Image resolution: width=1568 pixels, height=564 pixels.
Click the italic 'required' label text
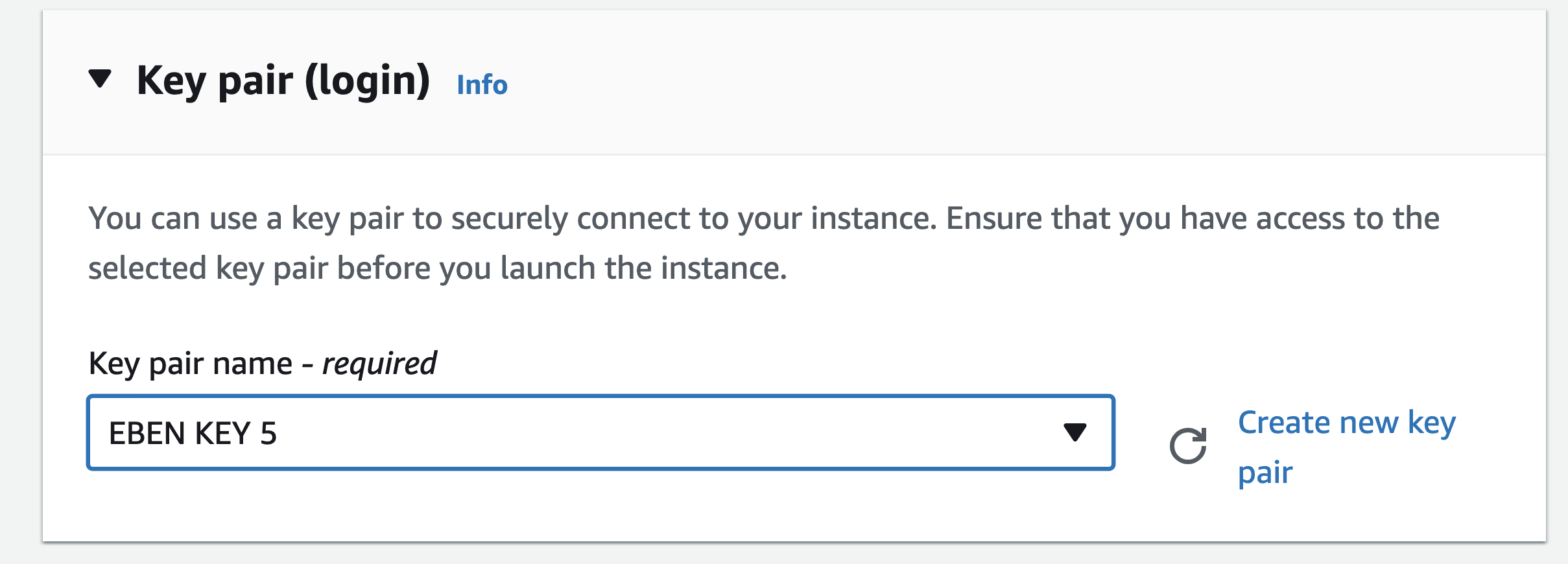coord(380,364)
